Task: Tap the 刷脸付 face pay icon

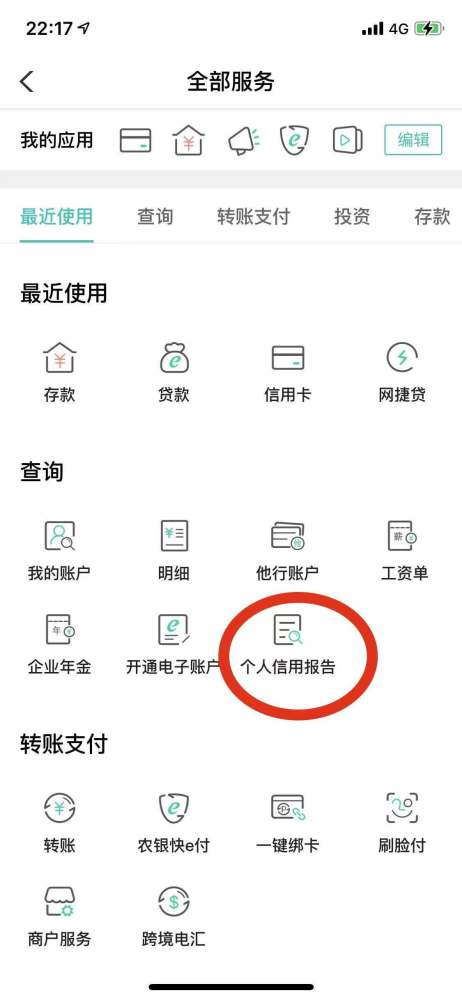Action: 402,808
